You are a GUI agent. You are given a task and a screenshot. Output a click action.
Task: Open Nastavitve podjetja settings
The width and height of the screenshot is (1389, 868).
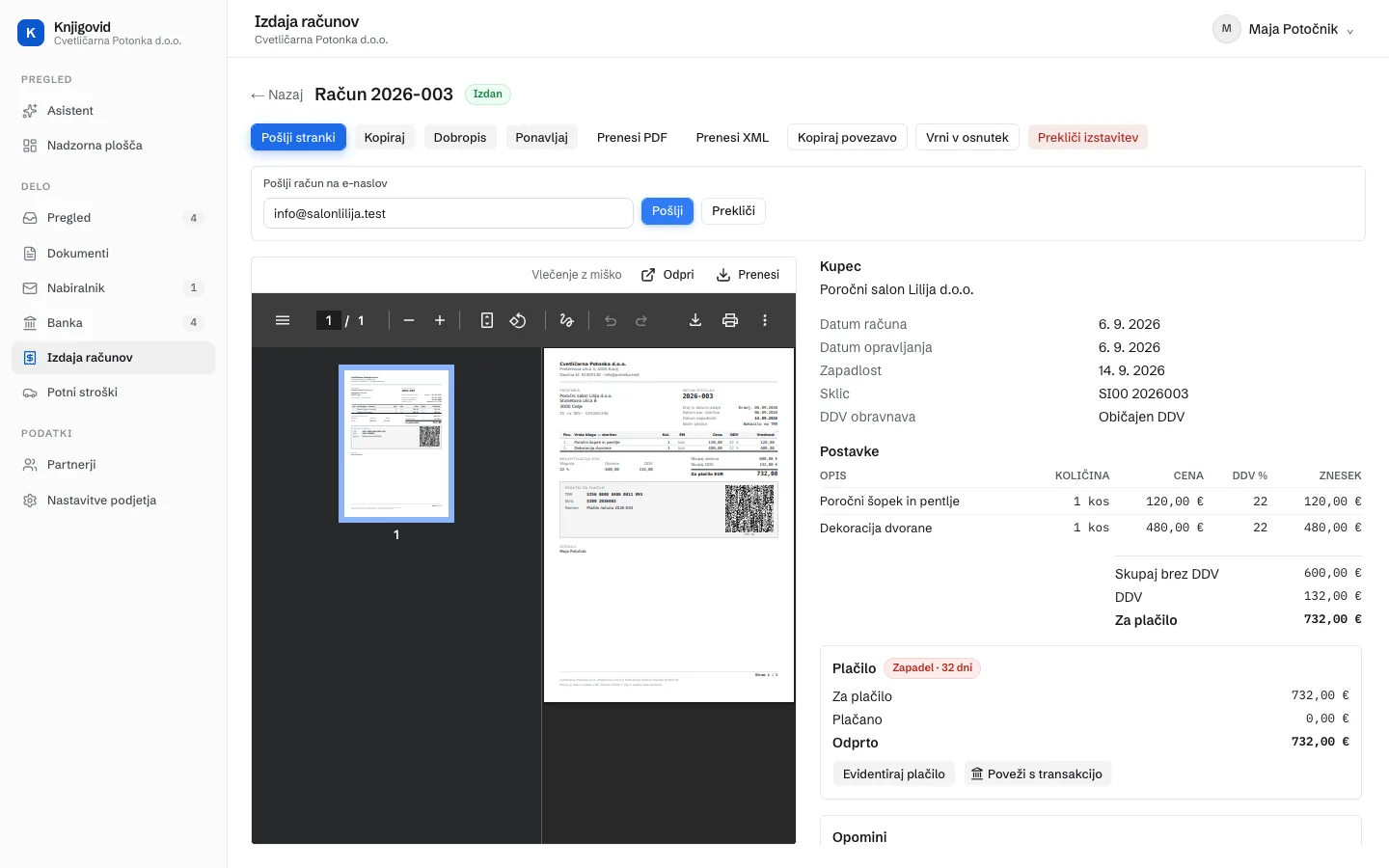pyautogui.click(x=114, y=501)
